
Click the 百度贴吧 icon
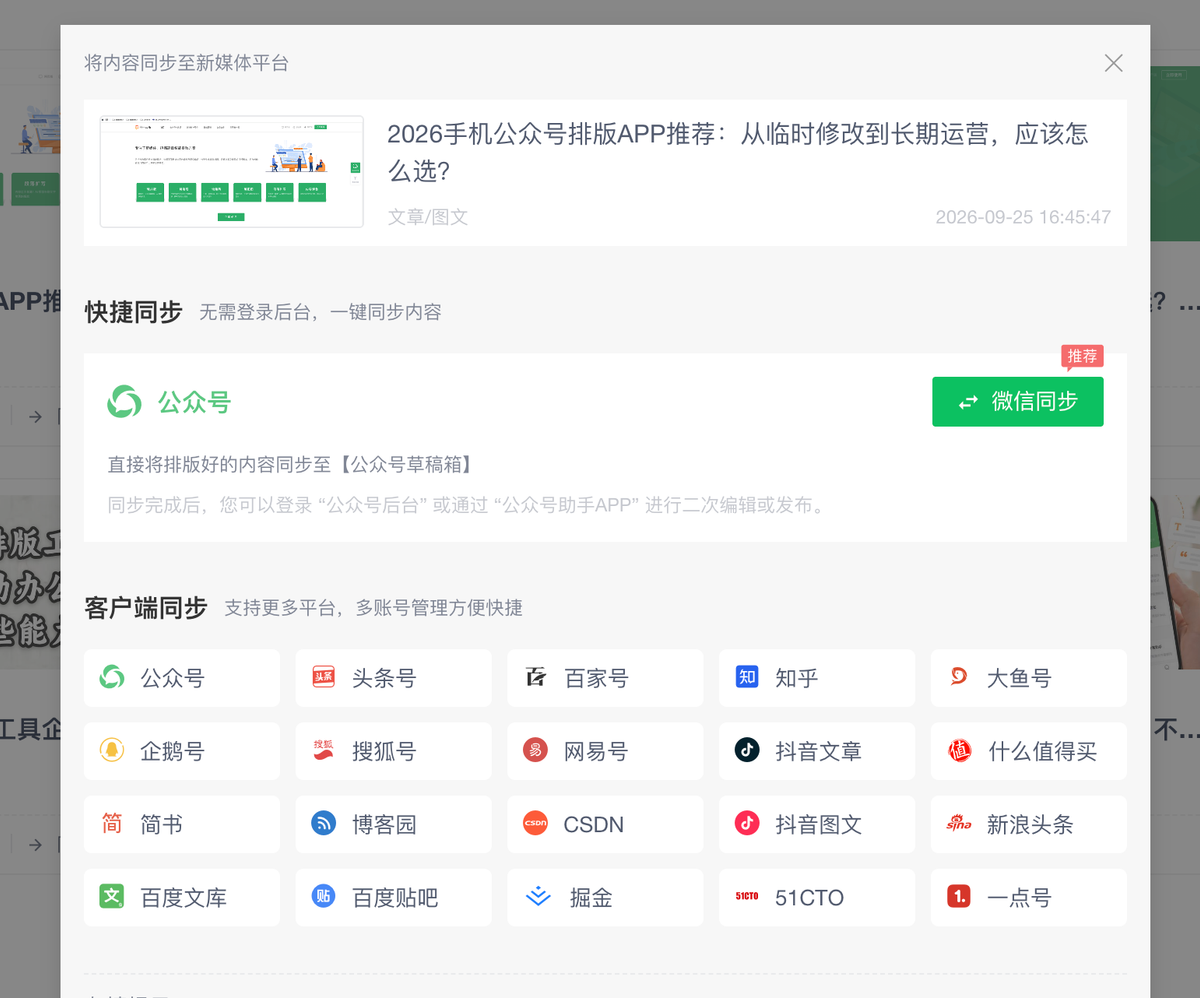tap(323, 897)
